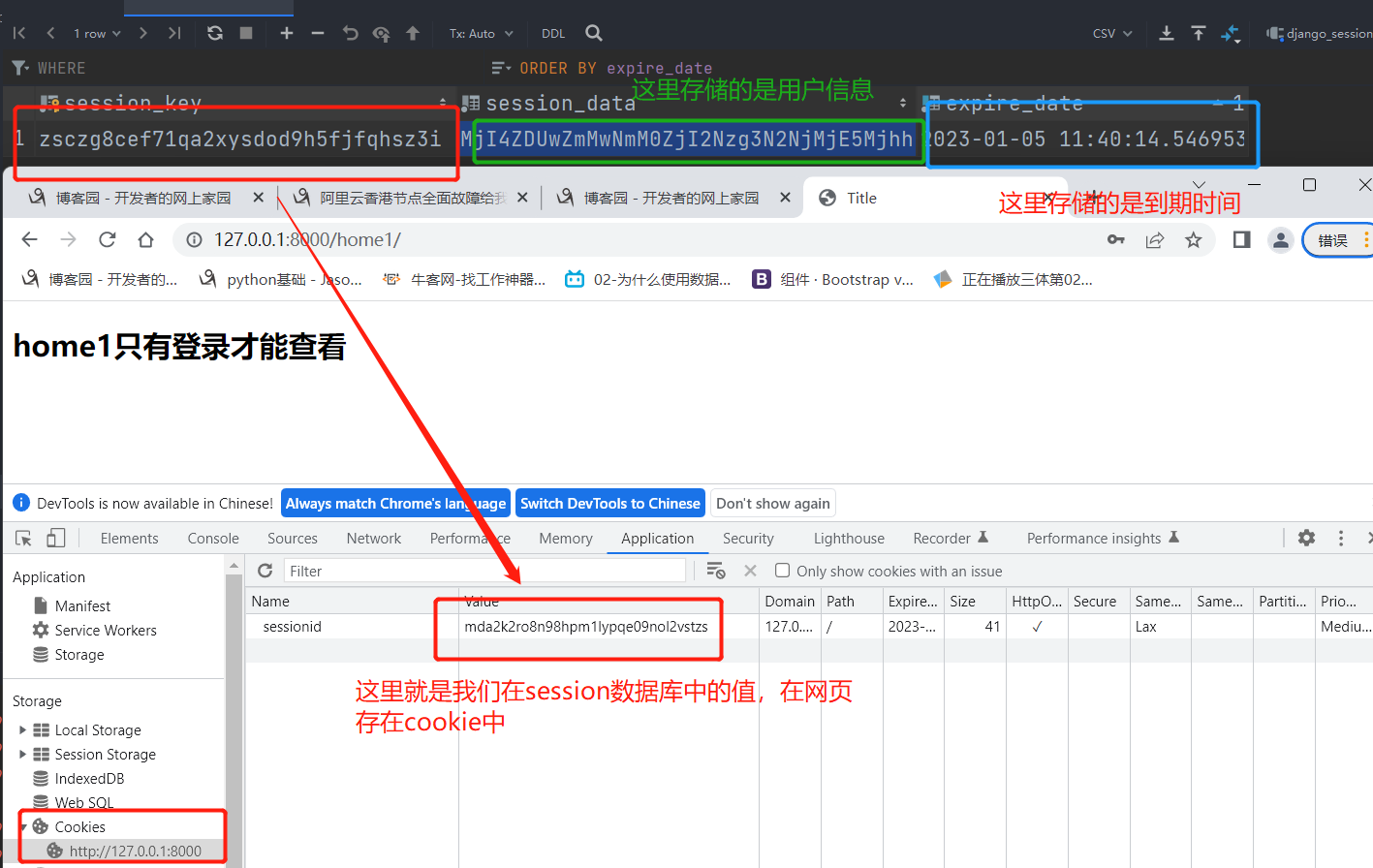Open the Security tab
Viewport: 1373px width, 868px height.
(x=748, y=538)
